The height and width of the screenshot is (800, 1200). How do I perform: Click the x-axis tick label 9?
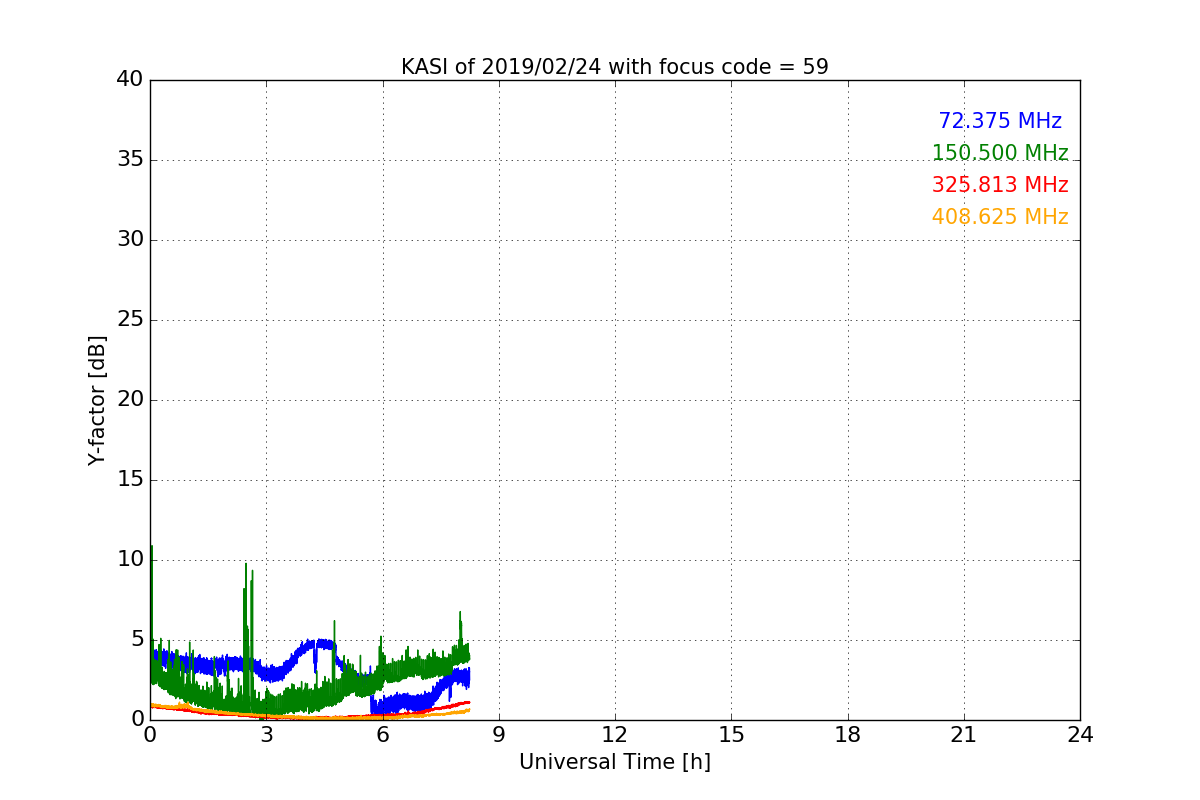(499, 735)
